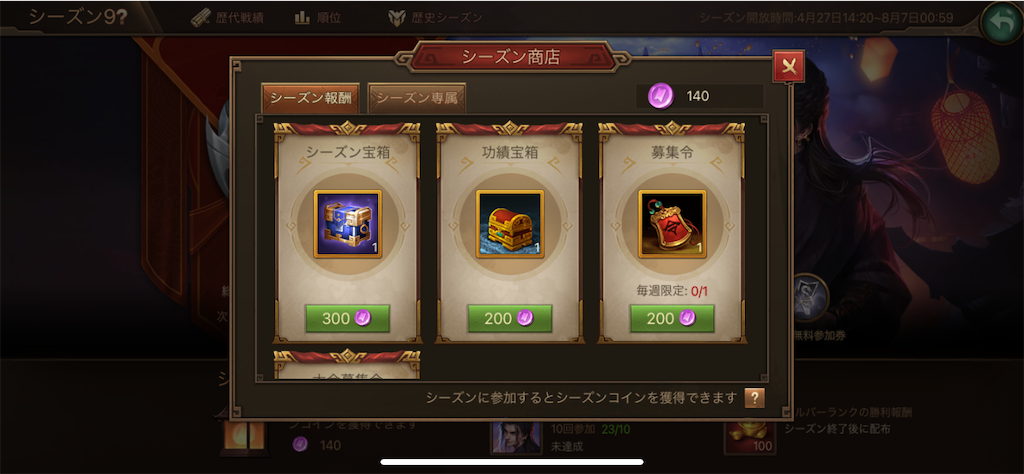Click the 140 coin balance field
Viewport: 1024px width, 474px height.
700,97
